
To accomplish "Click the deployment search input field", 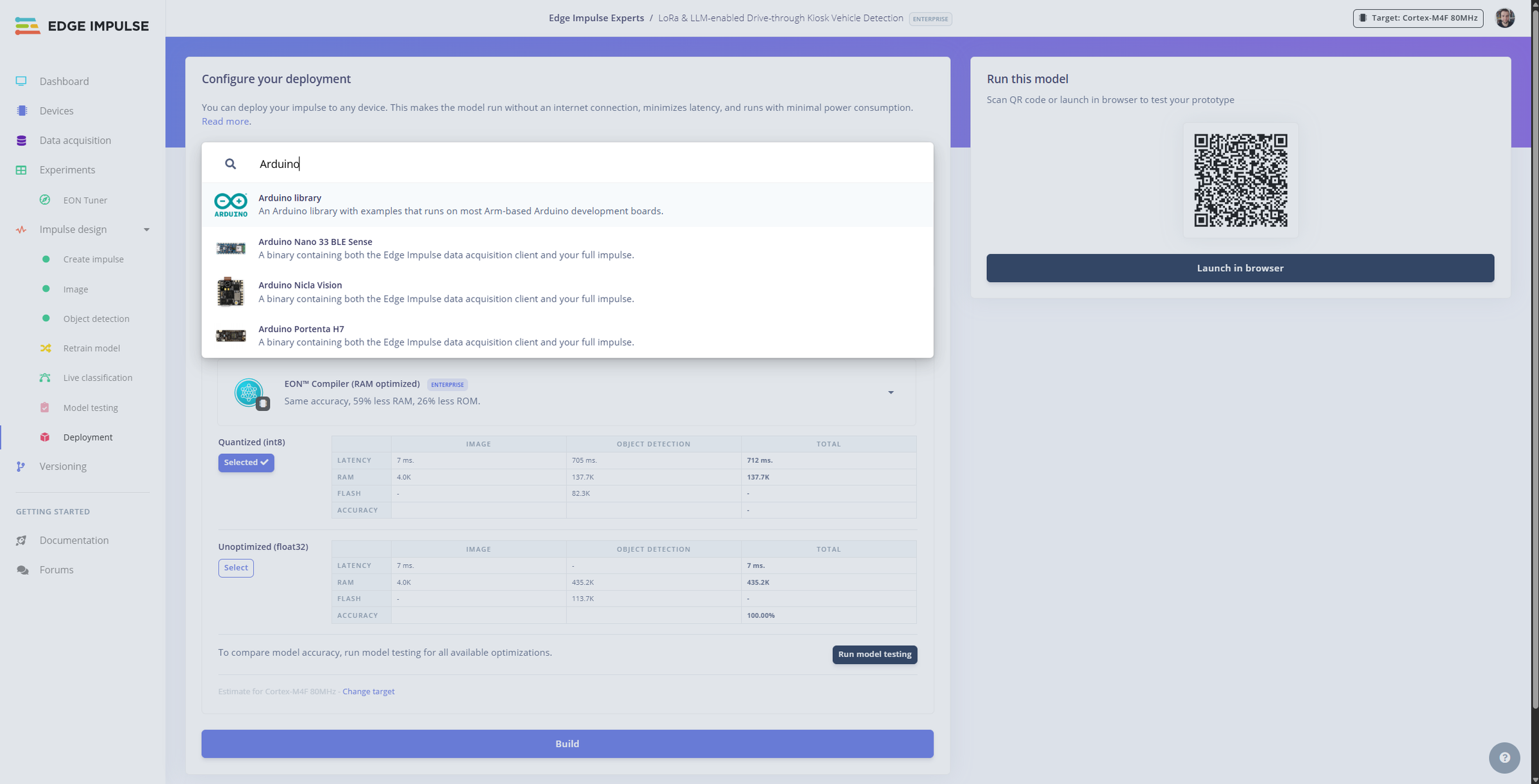I will [568, 163].
